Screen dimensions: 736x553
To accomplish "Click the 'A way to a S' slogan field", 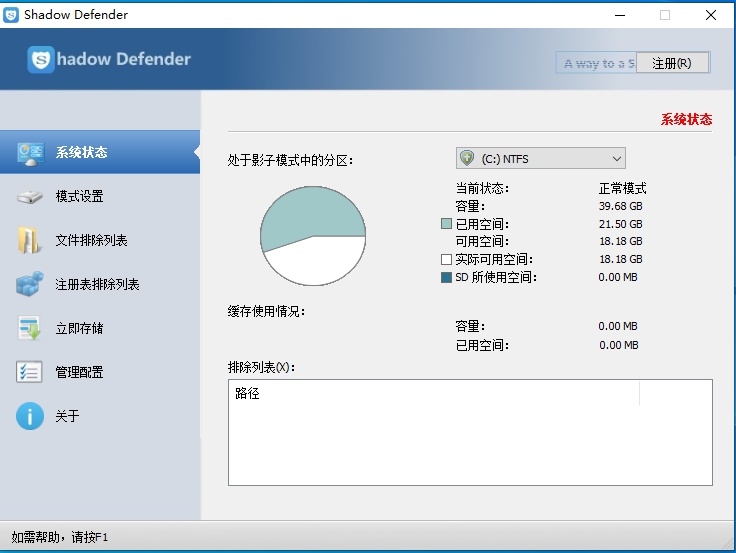I will pos(596,63).
